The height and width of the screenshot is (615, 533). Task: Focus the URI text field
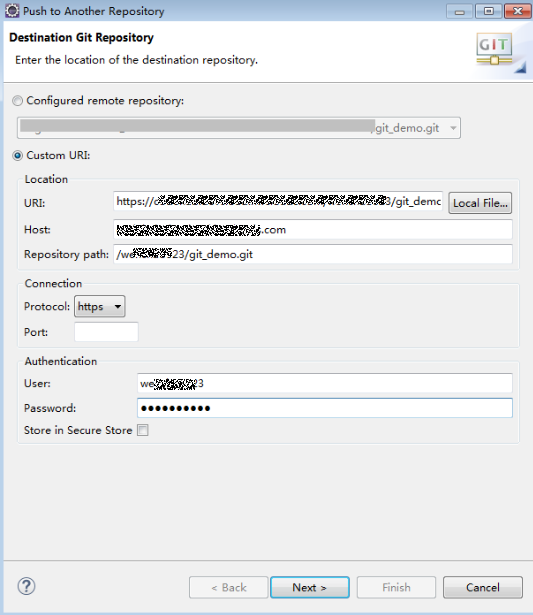278,201
